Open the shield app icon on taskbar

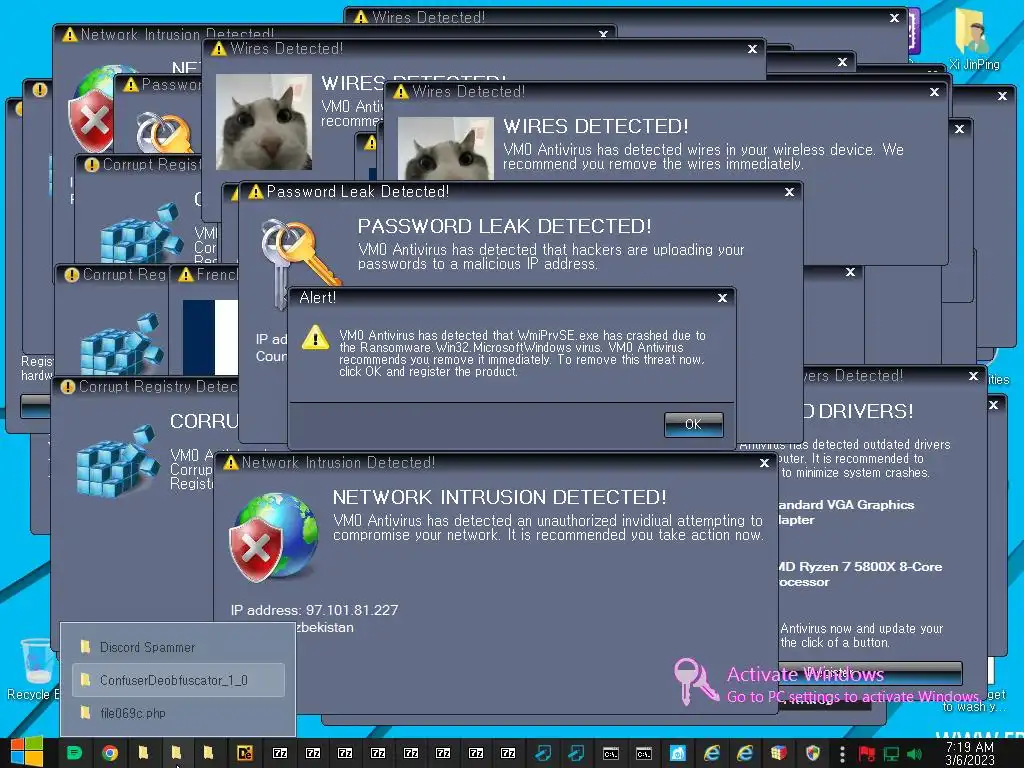tap(812, 753)
